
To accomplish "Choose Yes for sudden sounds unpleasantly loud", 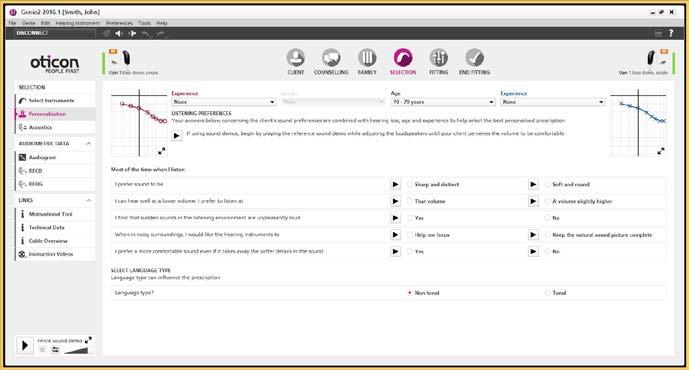I will 410,218.
